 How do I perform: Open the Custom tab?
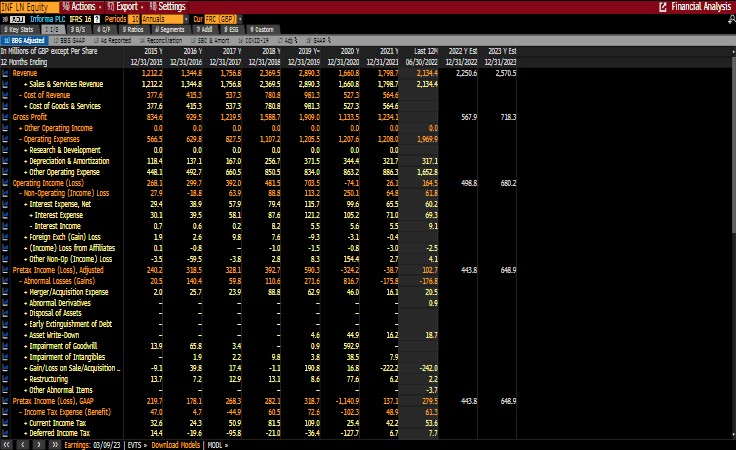click(261, 30)
